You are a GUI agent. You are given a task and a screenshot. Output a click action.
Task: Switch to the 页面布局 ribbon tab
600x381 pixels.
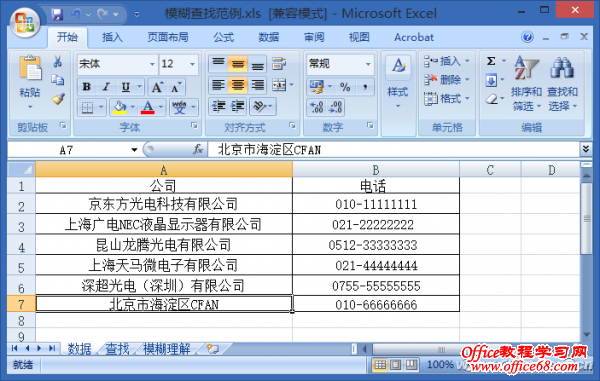pos(168,37)
